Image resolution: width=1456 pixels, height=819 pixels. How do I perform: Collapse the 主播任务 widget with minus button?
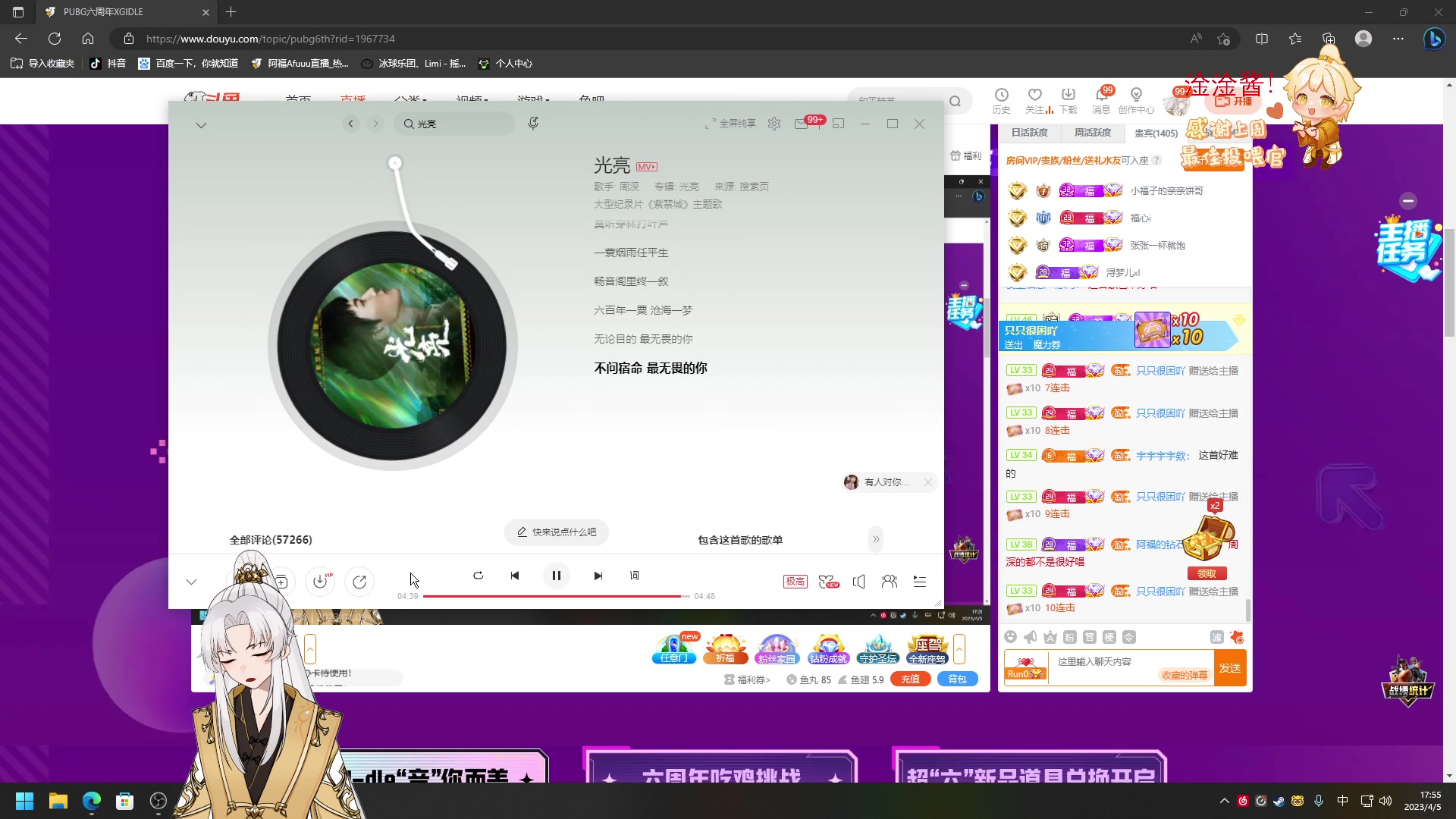pos(1408,201)
